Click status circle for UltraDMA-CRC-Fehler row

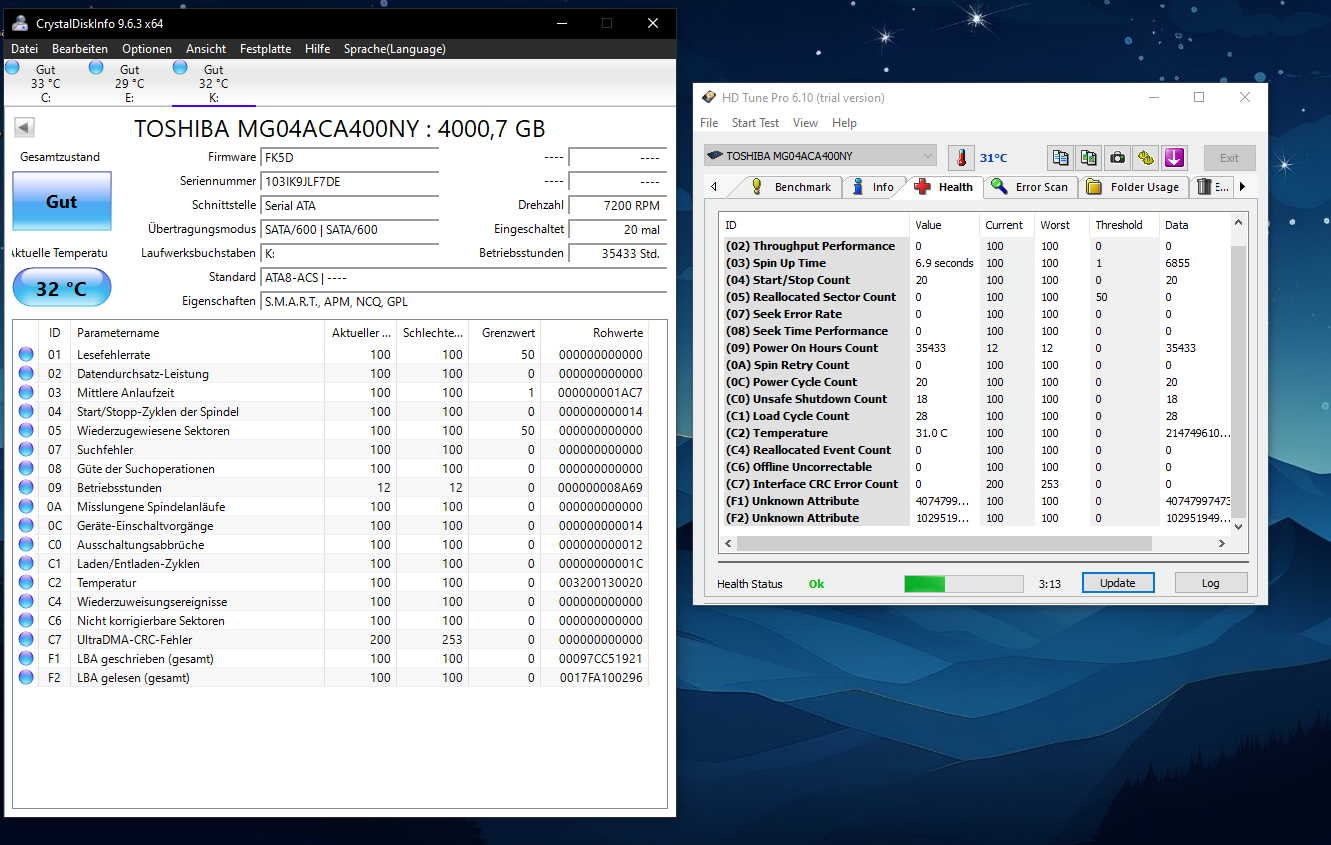[x=26, y=639]
